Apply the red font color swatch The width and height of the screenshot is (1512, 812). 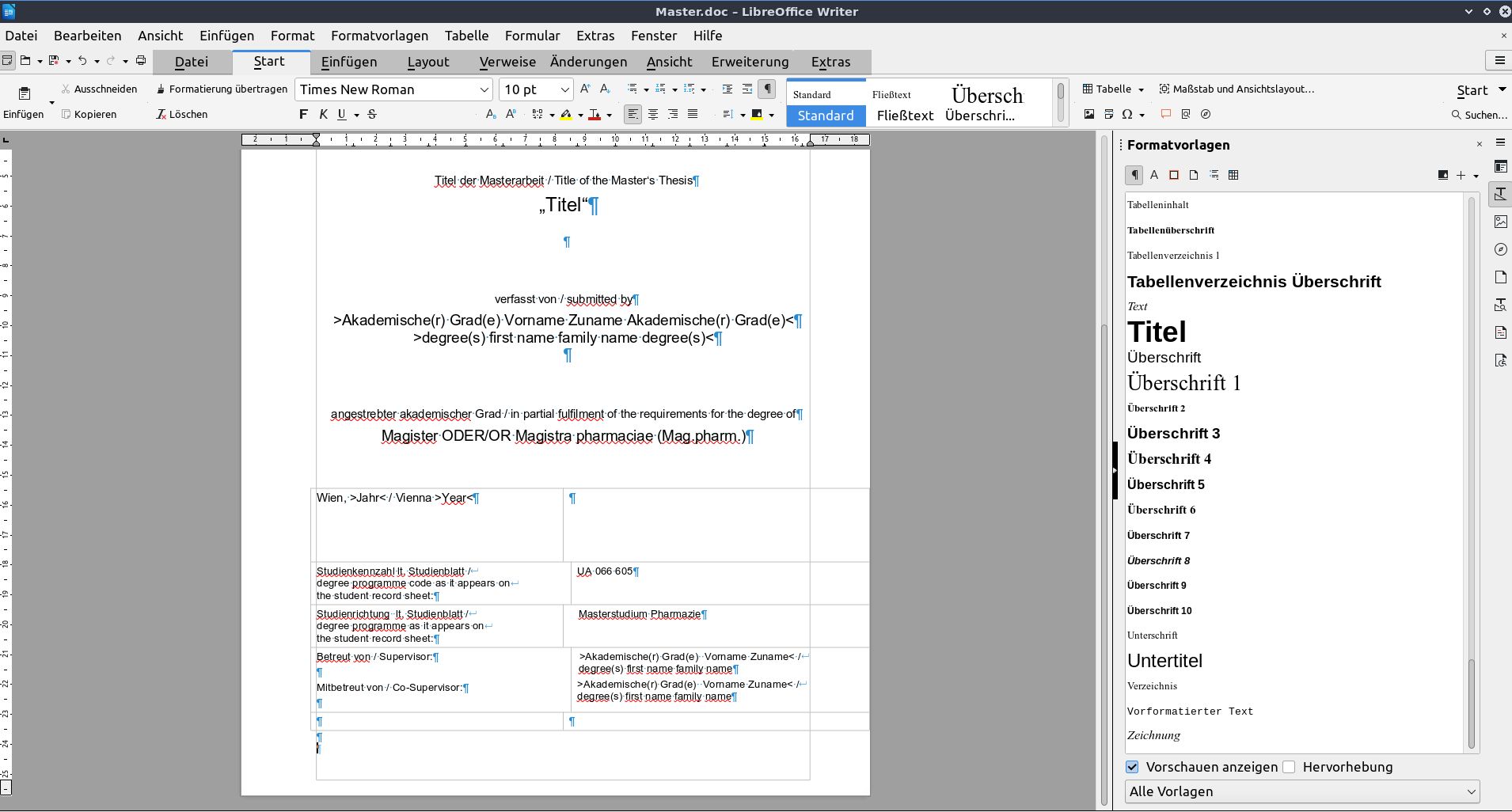pos(595,115)
